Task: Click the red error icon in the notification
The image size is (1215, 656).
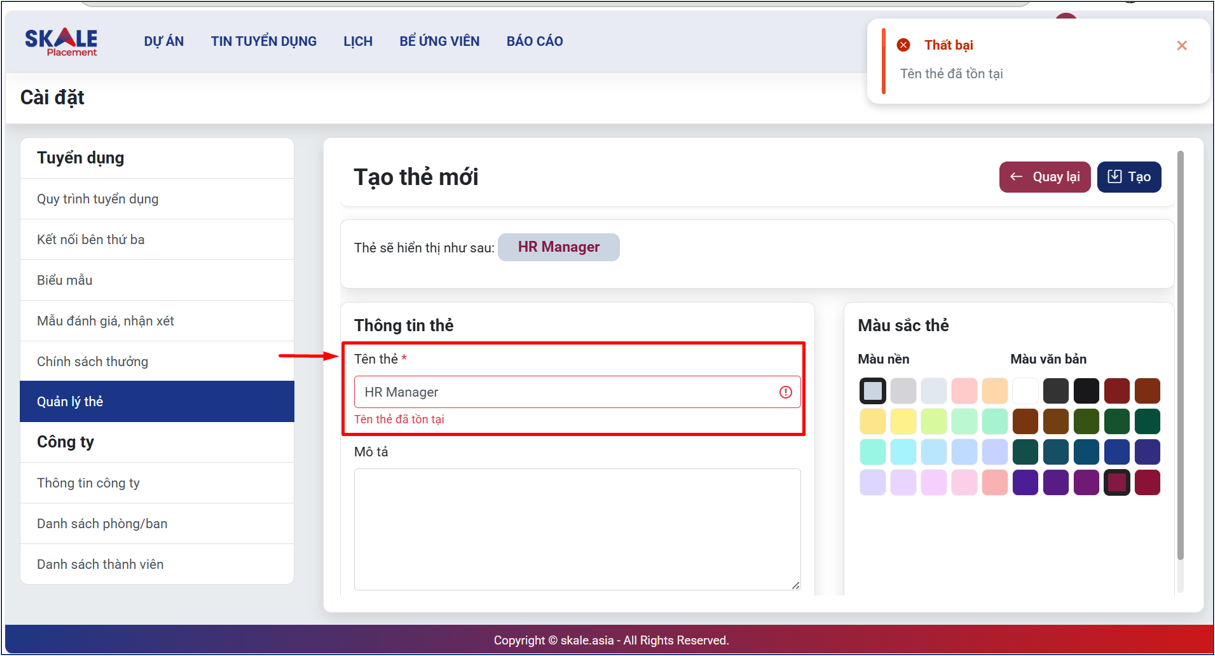Action: 903,45
